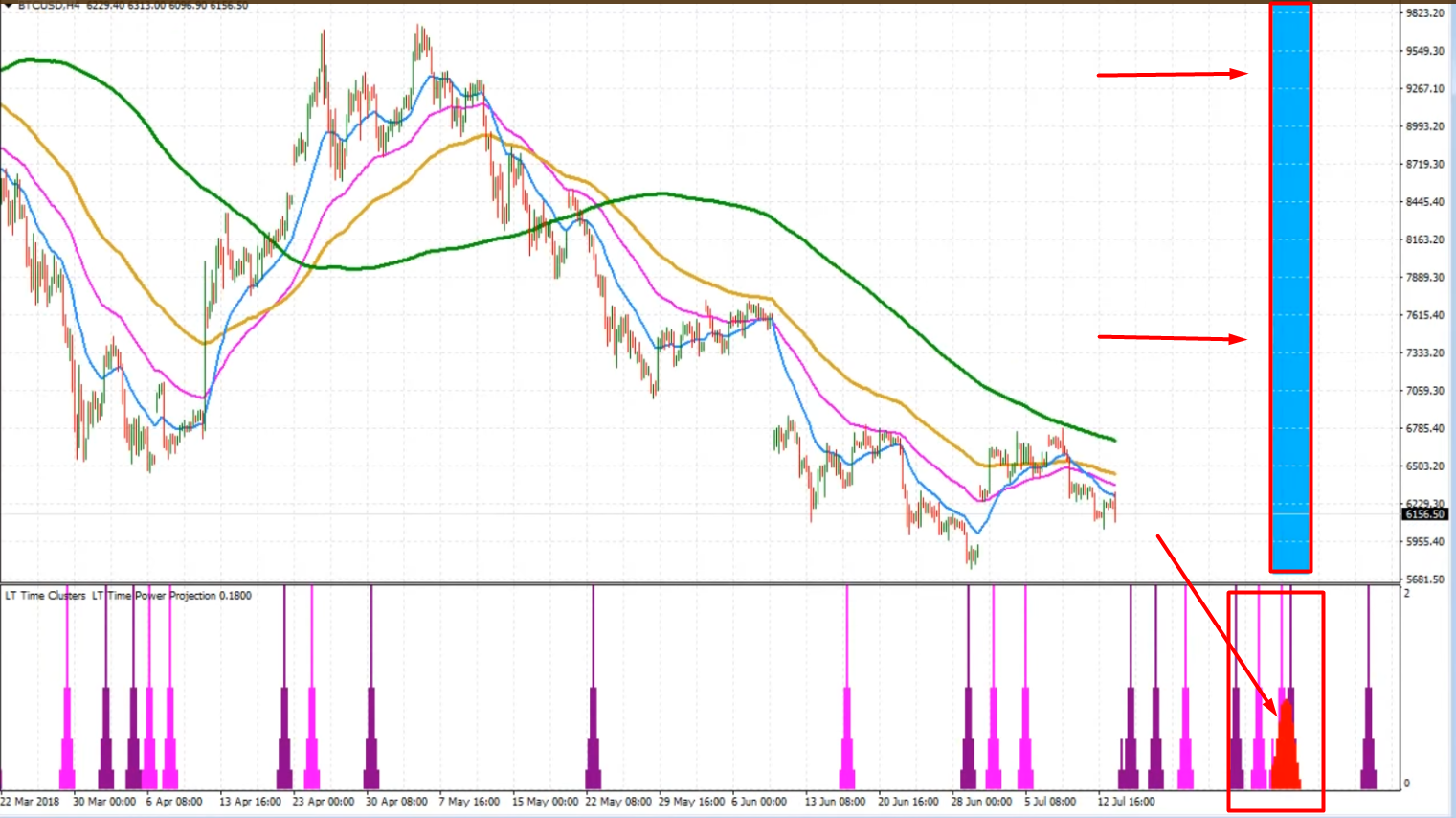Click the 8445.40 price level label

(x=1424, y=202)
